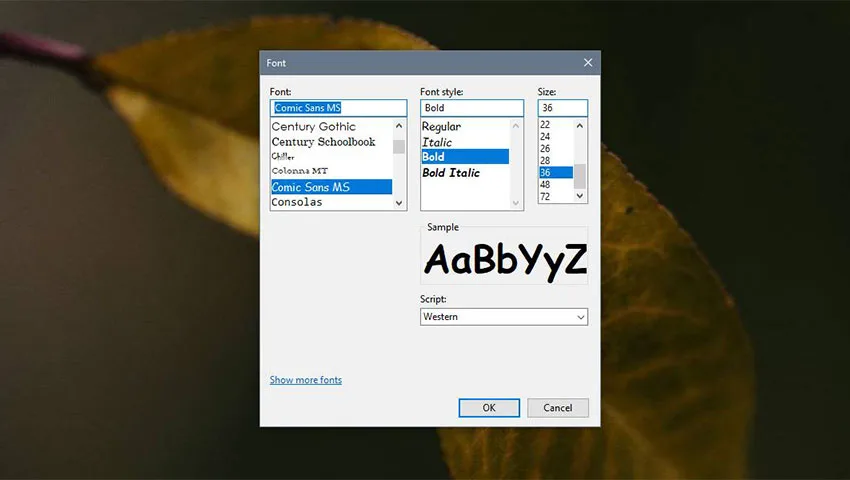Select Century Schoolbook font
850x480 pixels.
331,142
